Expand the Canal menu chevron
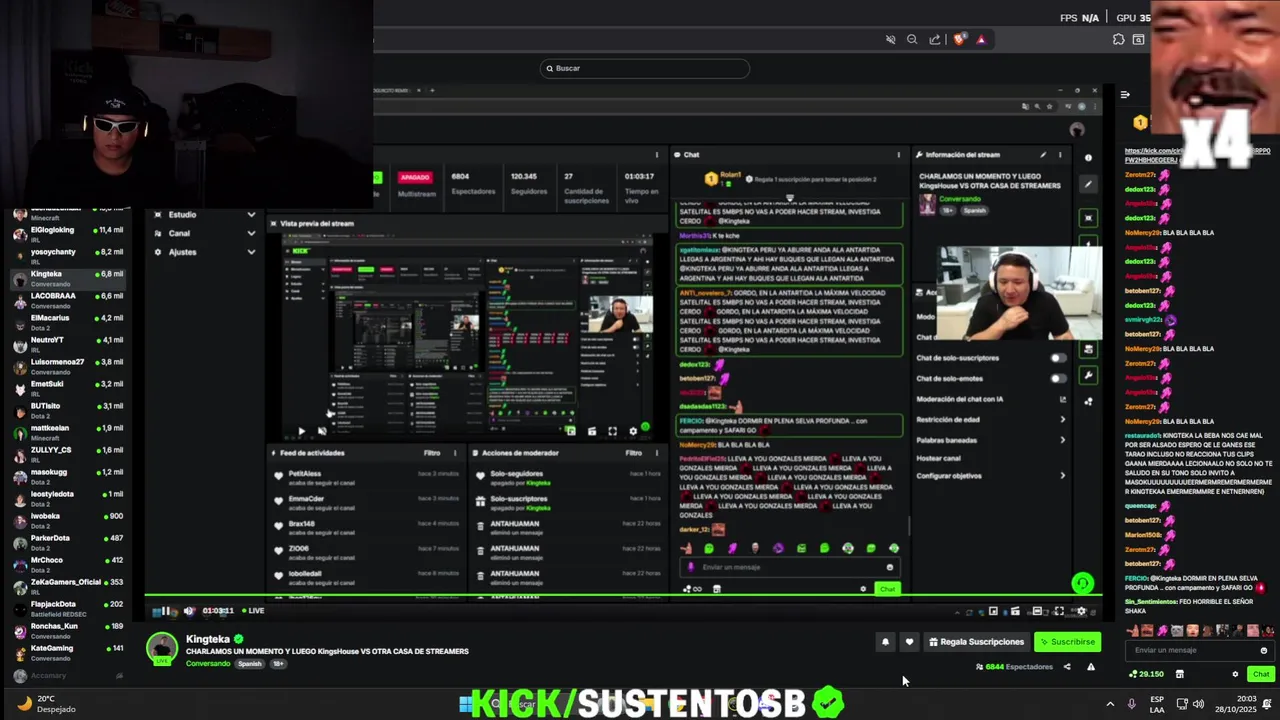 click(x=251, y=233)
